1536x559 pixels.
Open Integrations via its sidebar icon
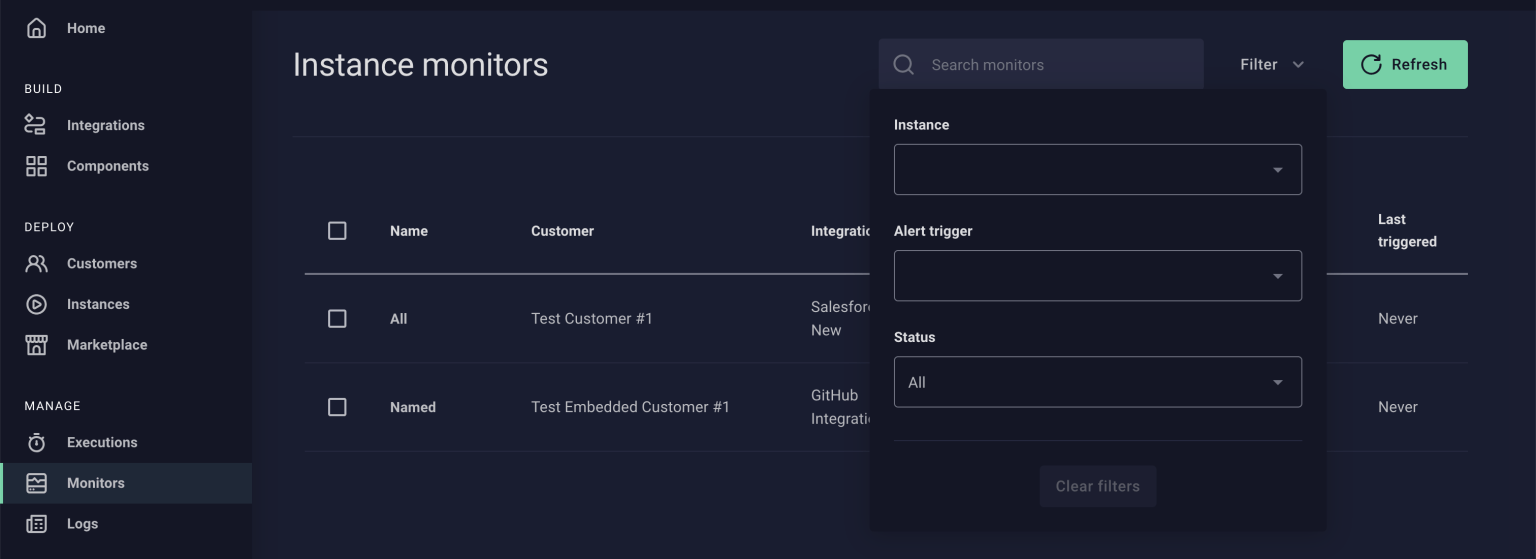[x=36, y=125]
